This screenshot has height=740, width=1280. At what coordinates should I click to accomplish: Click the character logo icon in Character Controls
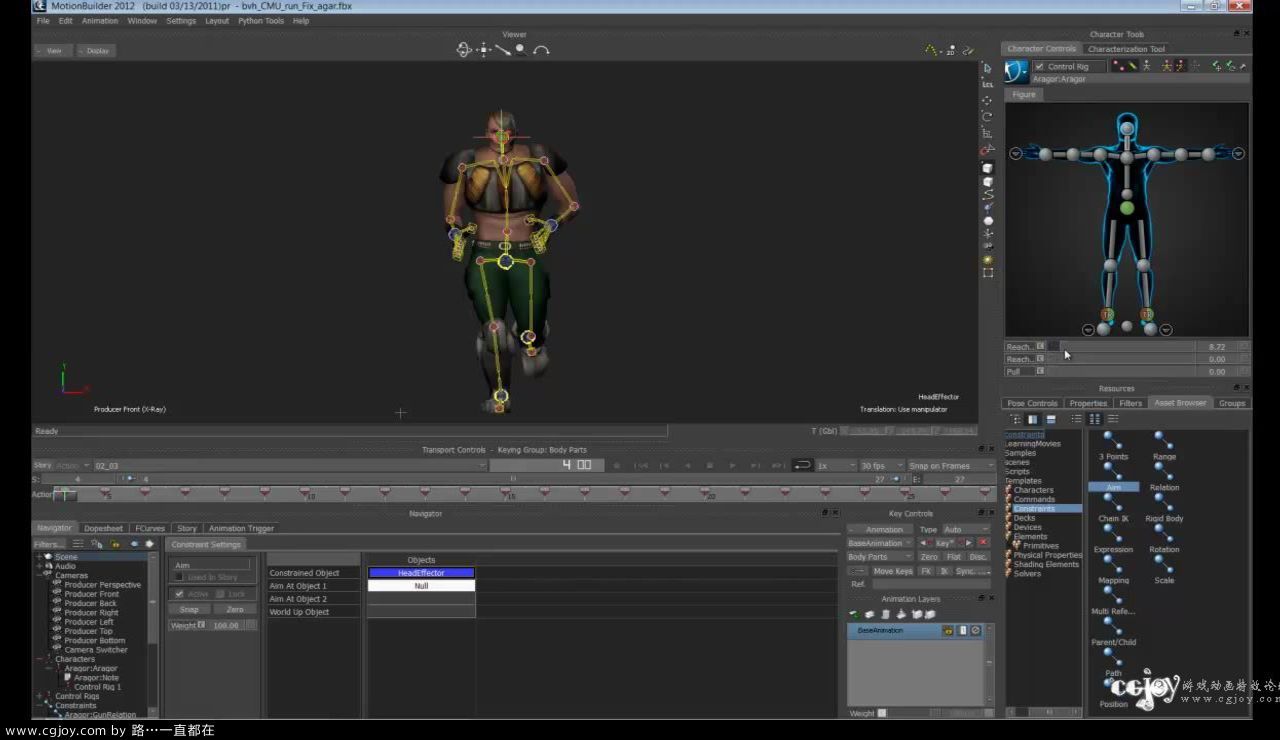[x=1016, y=70]
